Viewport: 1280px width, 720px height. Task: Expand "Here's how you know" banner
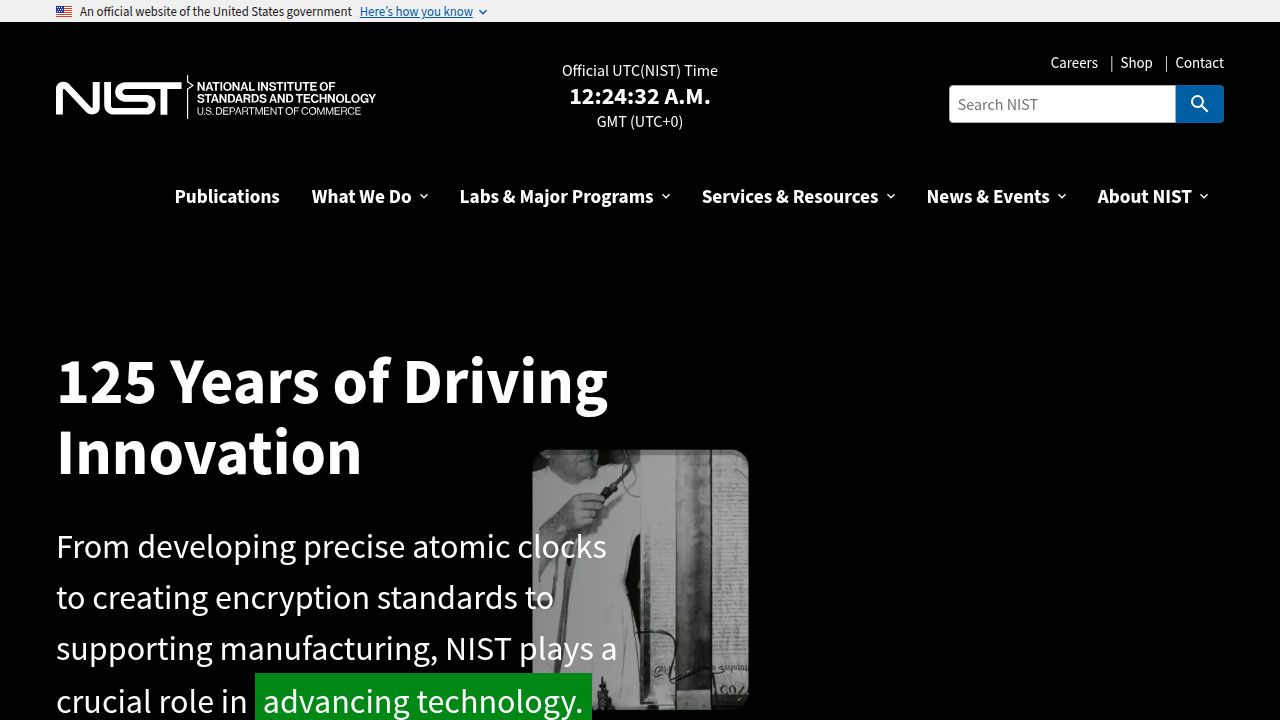423,12
